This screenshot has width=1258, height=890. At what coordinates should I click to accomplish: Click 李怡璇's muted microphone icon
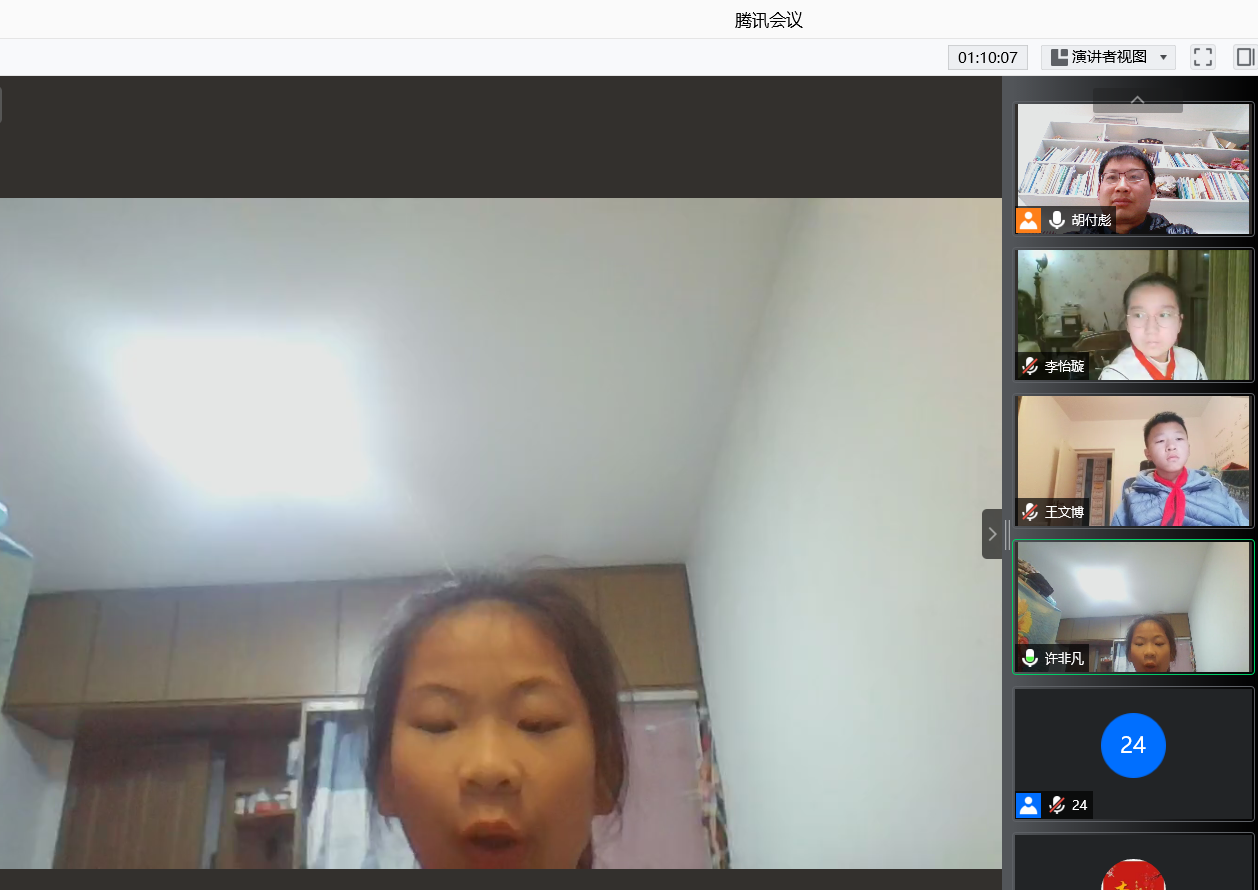[1030, 366]
